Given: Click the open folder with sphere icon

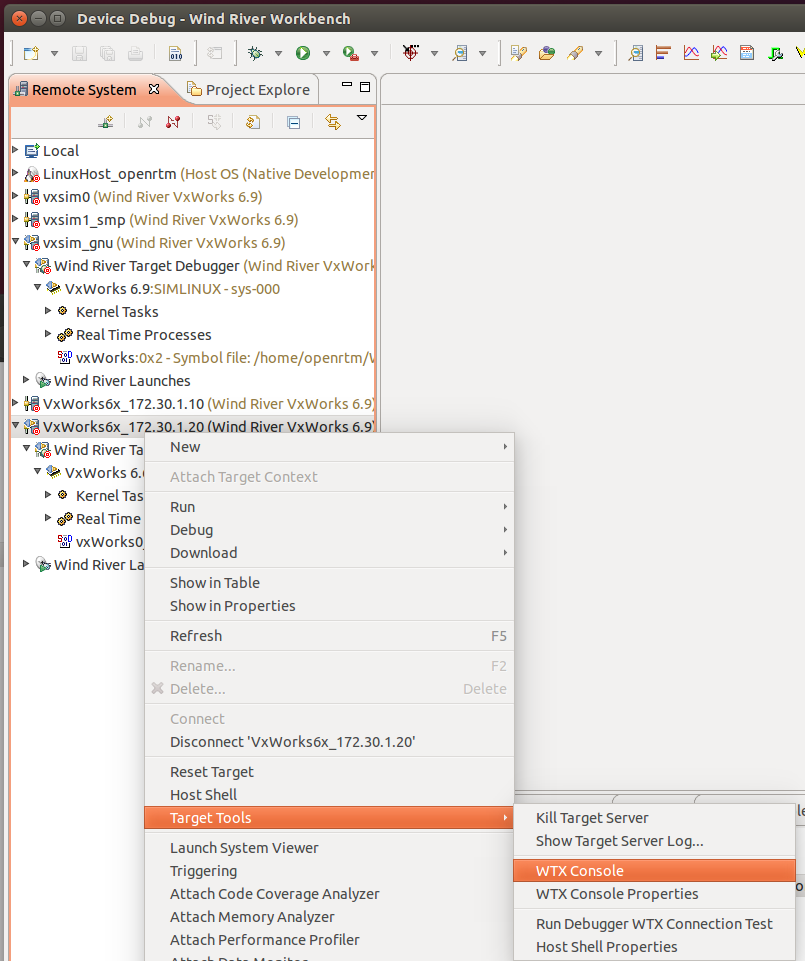Looking at the screenshot, I should pyautogui.click(x=547, y=53).
